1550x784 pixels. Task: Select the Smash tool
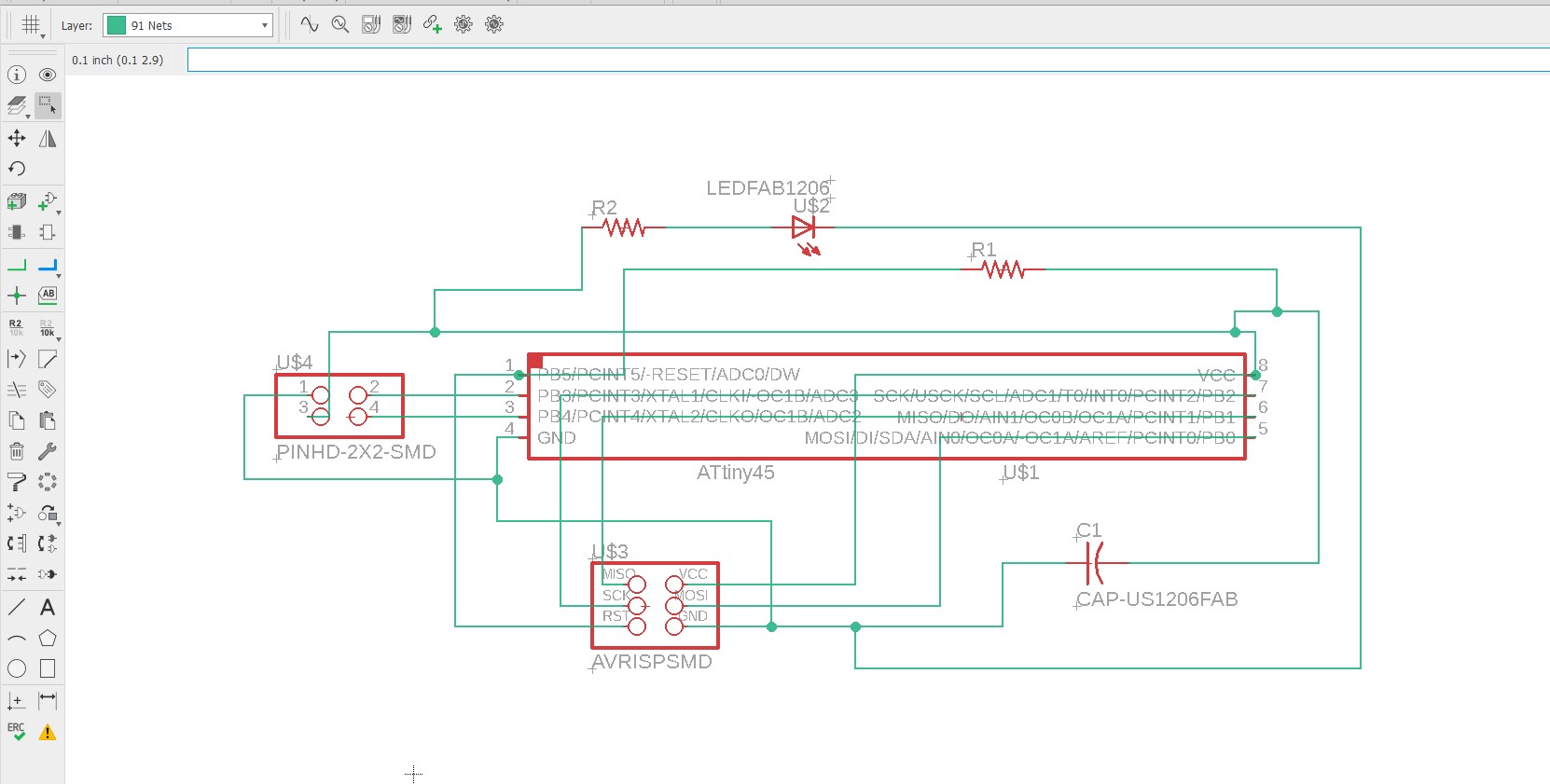point(17,359)
